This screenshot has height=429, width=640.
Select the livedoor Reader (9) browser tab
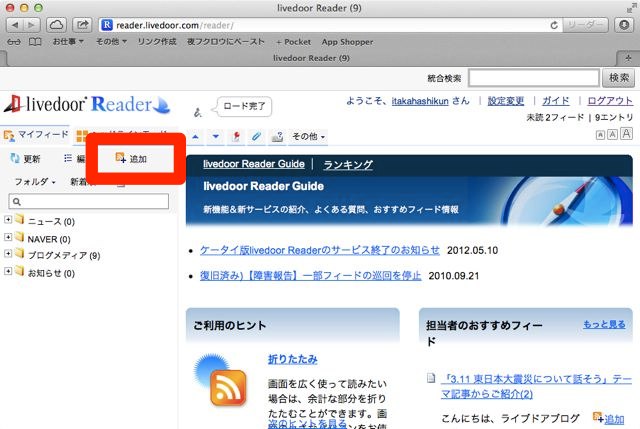[311, 58]
